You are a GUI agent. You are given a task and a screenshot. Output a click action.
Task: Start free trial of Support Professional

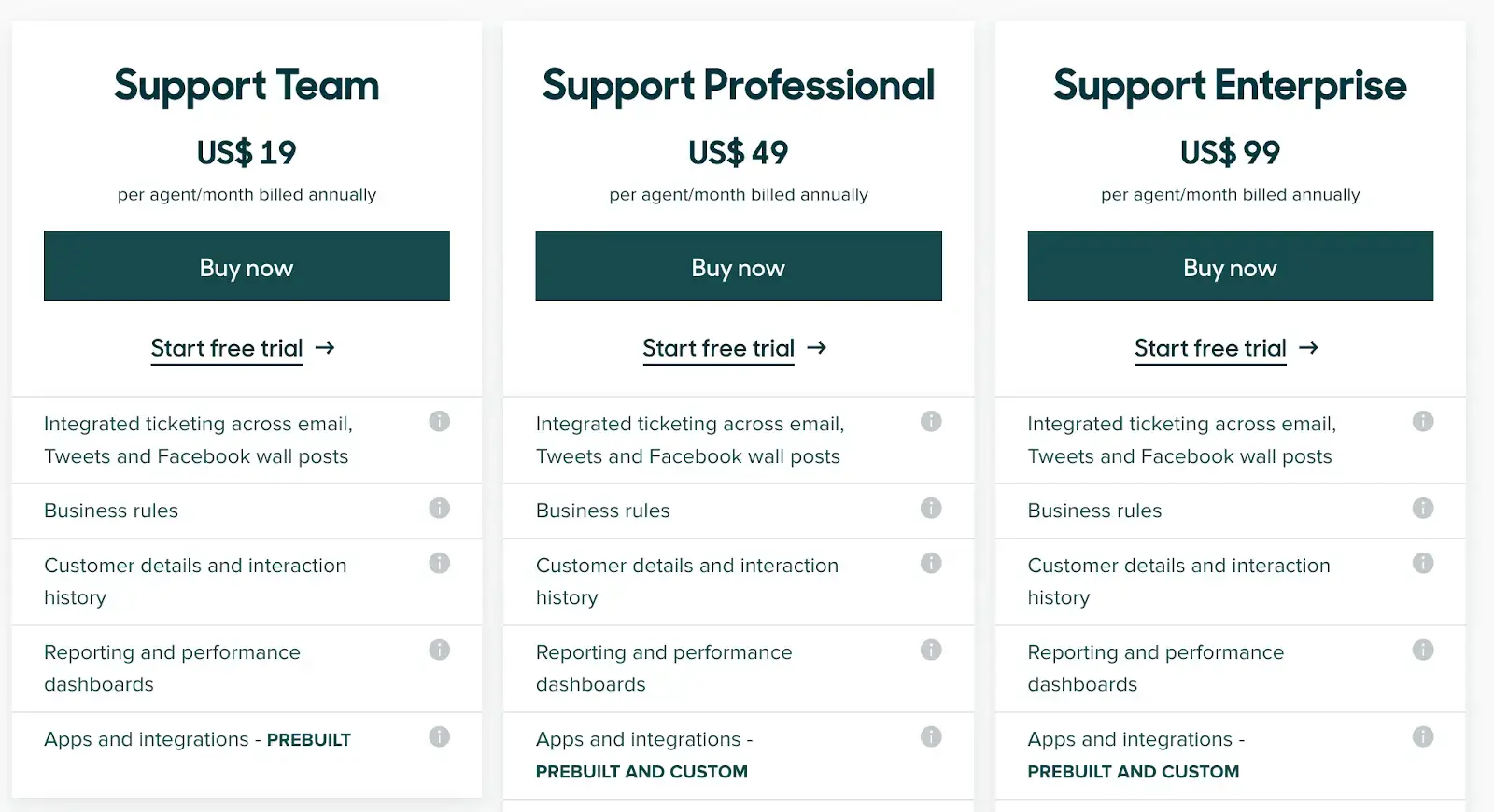pyautogui.click(x=718, y=348)
